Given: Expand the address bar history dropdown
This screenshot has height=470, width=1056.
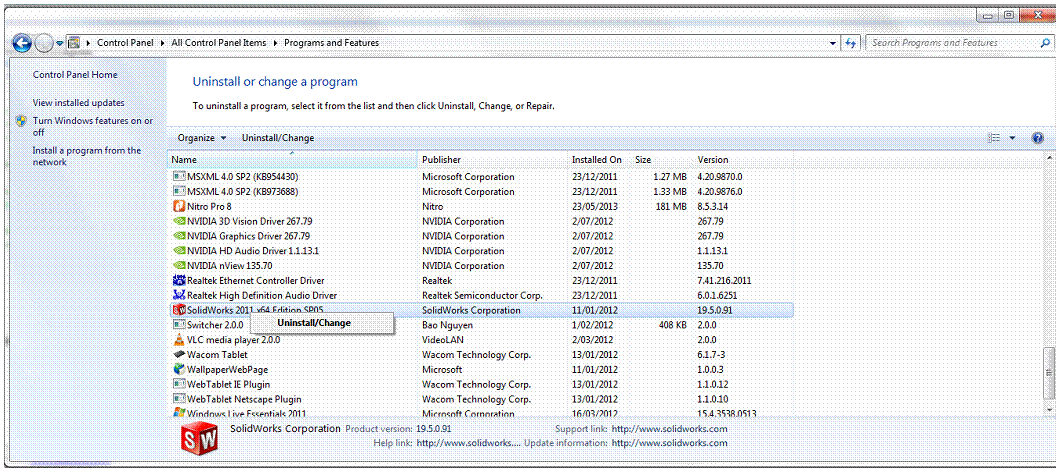Looking at the screenshot, I should click(835, 43).
